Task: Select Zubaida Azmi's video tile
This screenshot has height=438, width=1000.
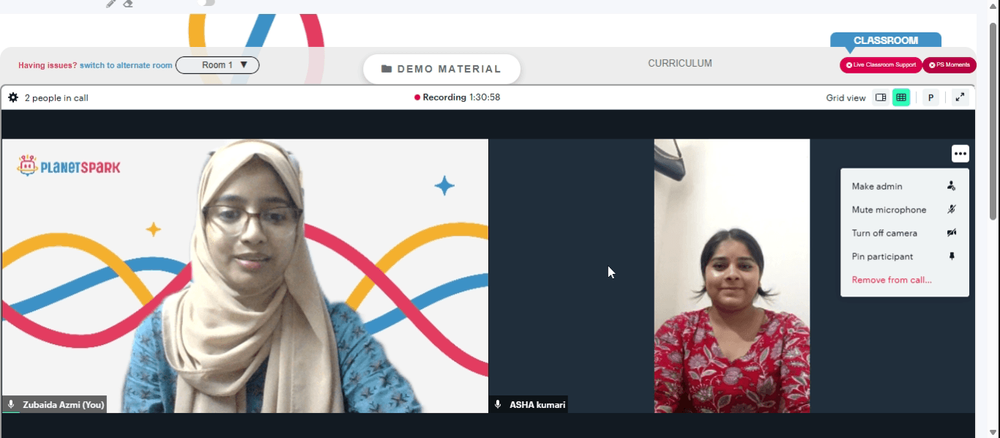Action: pyautogui.click(x=245, y=276)
